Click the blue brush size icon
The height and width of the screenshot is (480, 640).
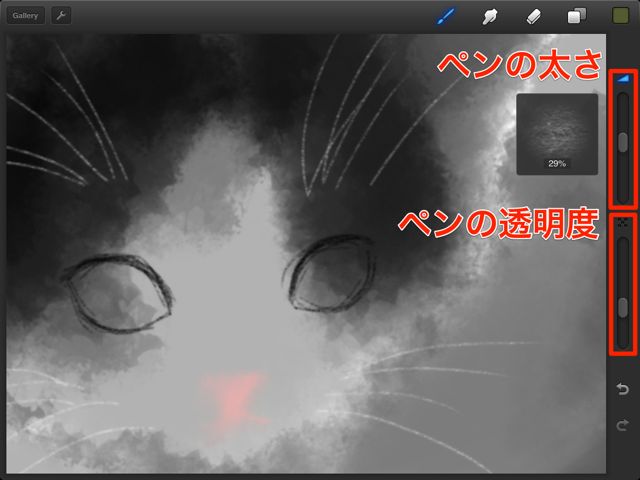pyautogui.click(x=622, y=78)
